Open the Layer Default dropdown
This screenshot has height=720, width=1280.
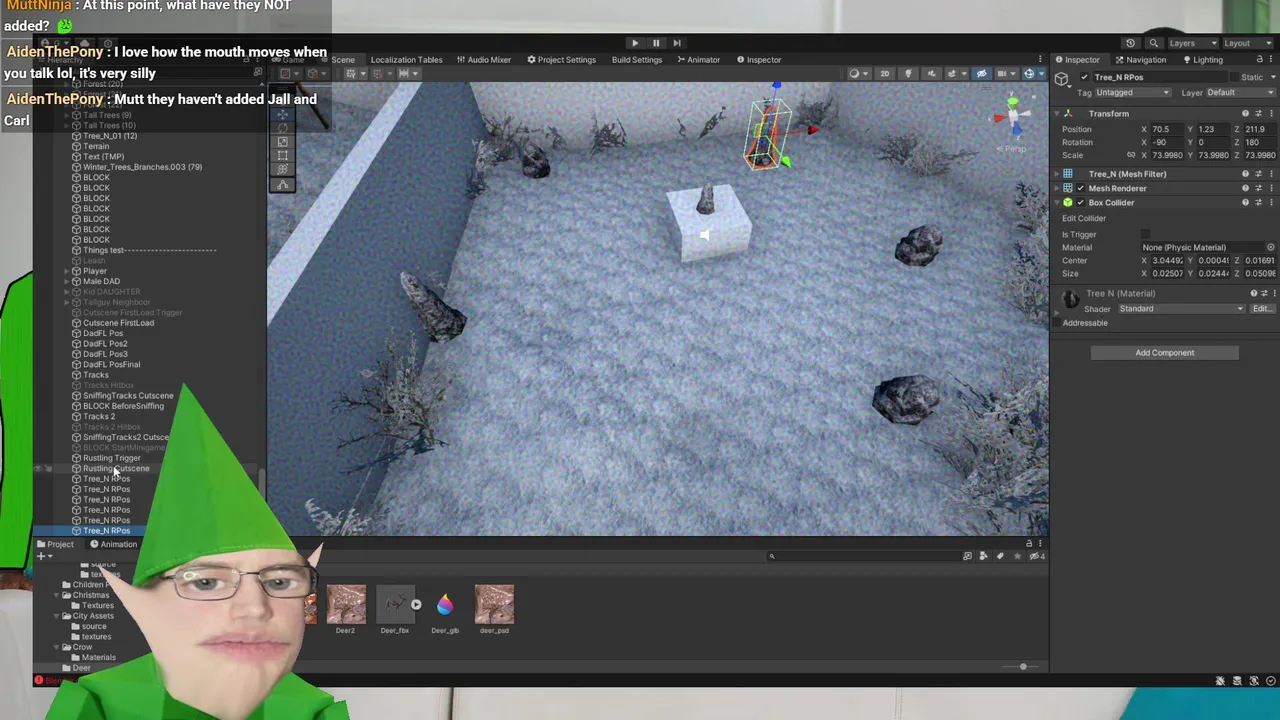pyautogui.click(x=1240, y=93)
